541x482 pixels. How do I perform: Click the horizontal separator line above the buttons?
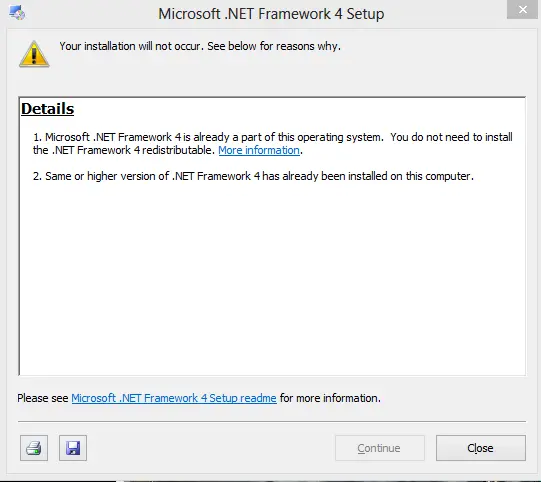click(272, 421)
